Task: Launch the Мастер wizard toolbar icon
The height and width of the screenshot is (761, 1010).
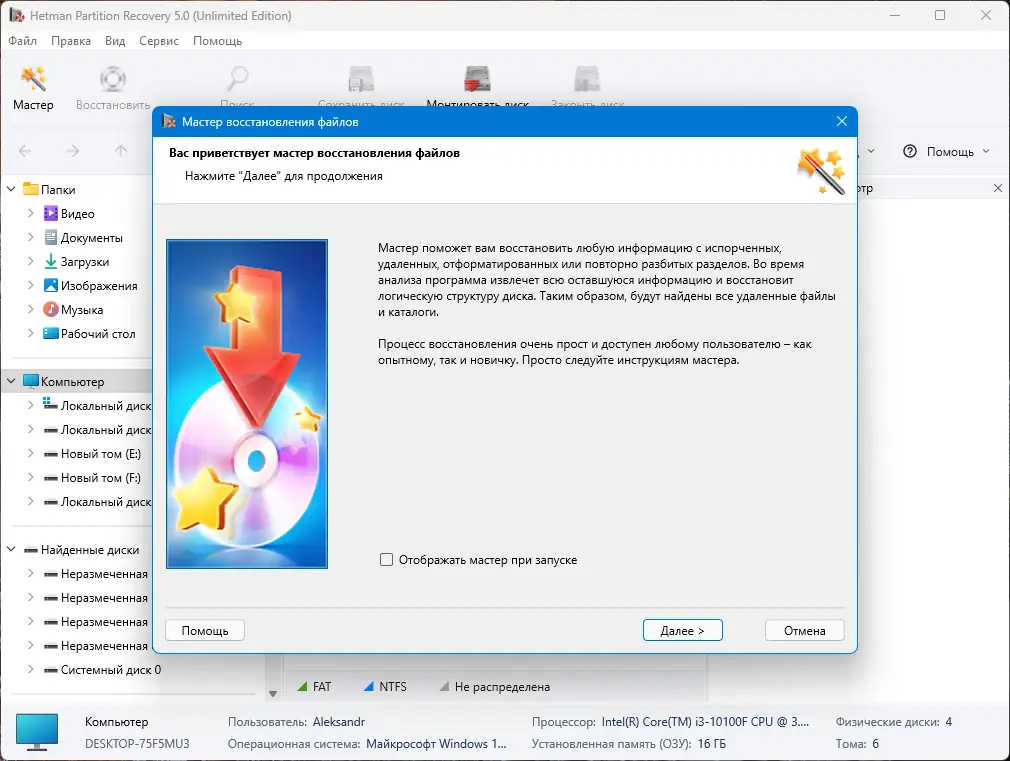Action: pyautogui.click(x=33, y=79)
